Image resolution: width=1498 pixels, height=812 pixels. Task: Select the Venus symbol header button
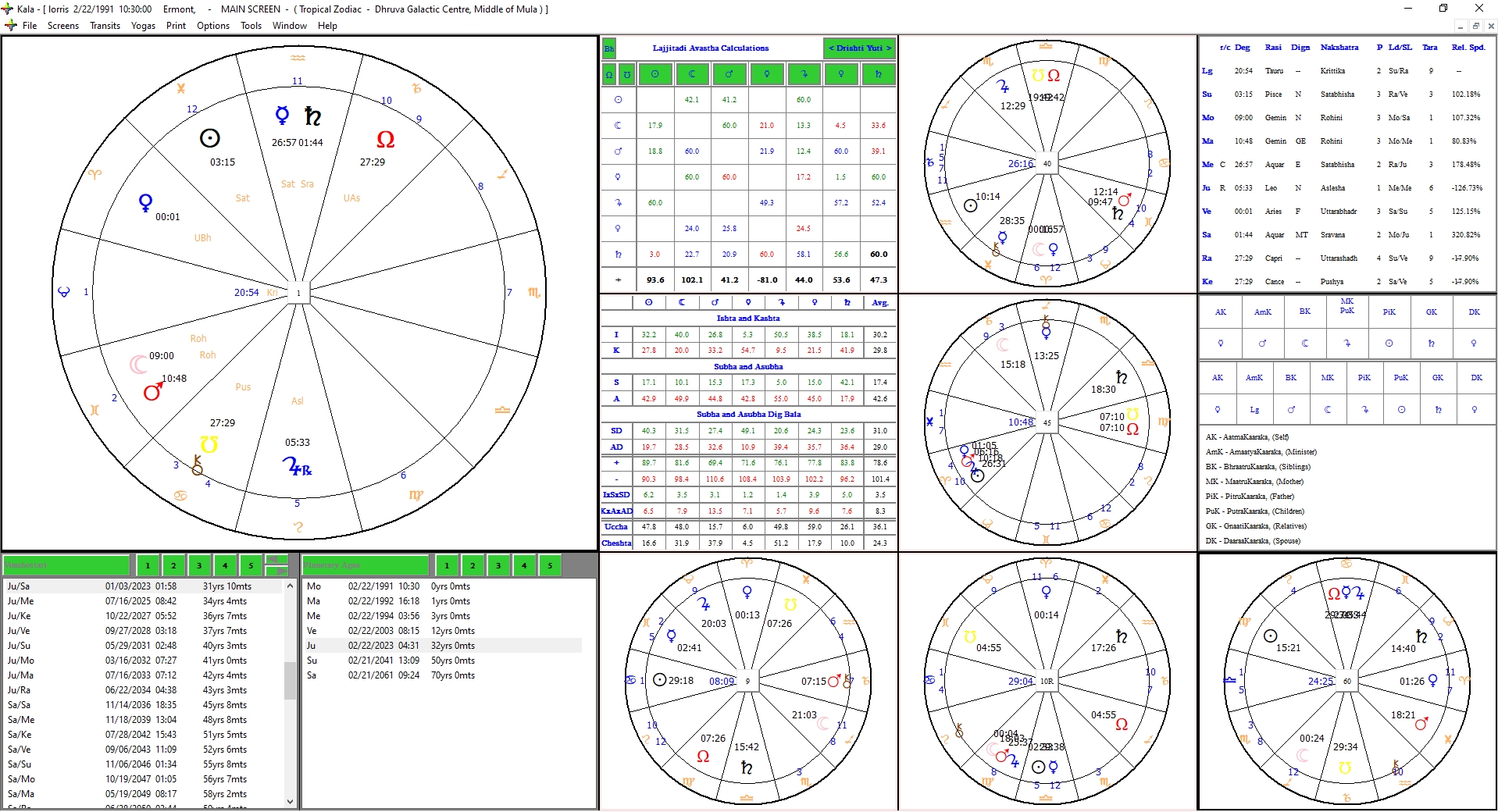841,74
